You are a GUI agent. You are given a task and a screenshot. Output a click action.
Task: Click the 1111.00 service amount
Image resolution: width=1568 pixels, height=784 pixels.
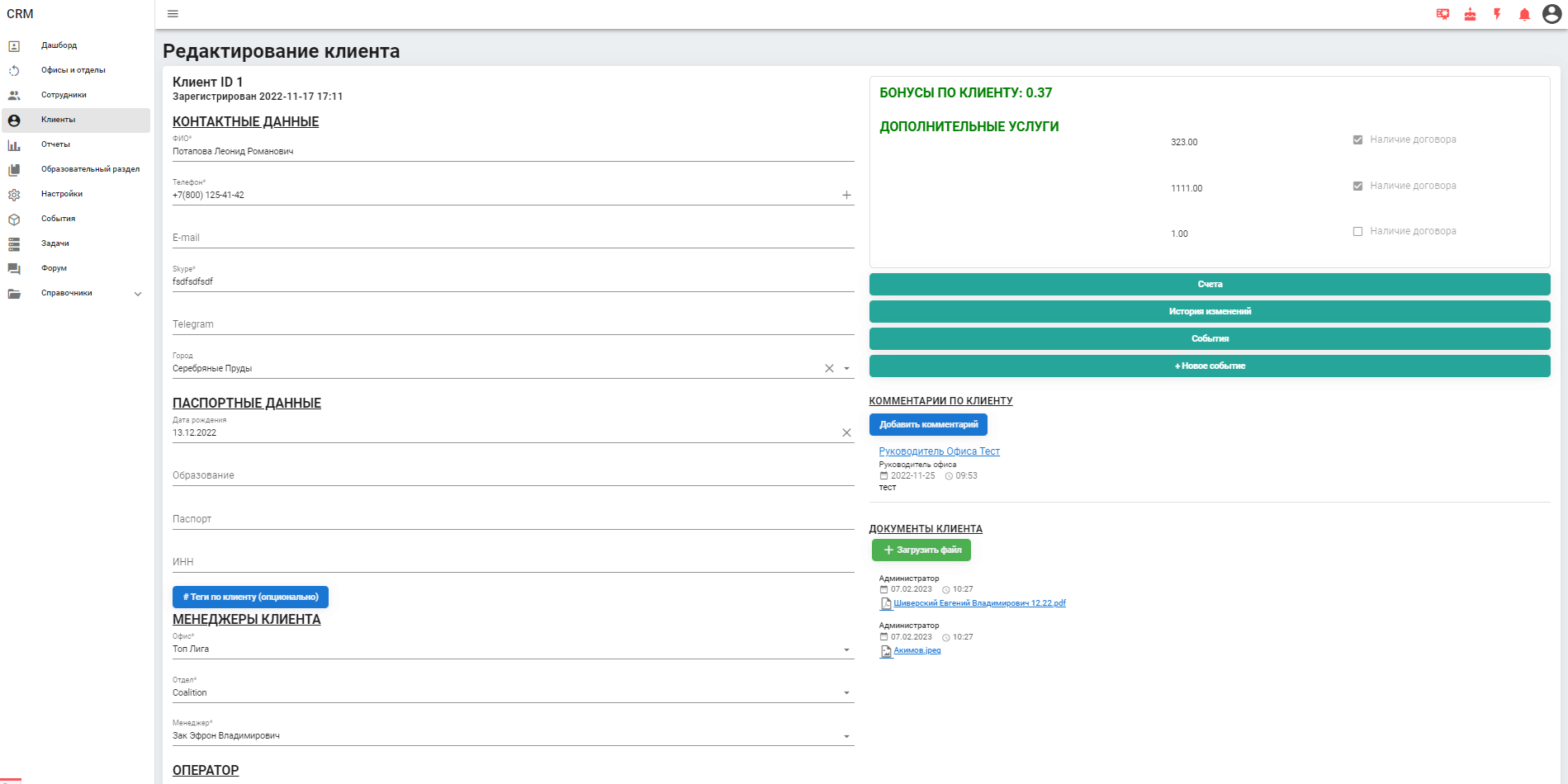click(1187, 188)
